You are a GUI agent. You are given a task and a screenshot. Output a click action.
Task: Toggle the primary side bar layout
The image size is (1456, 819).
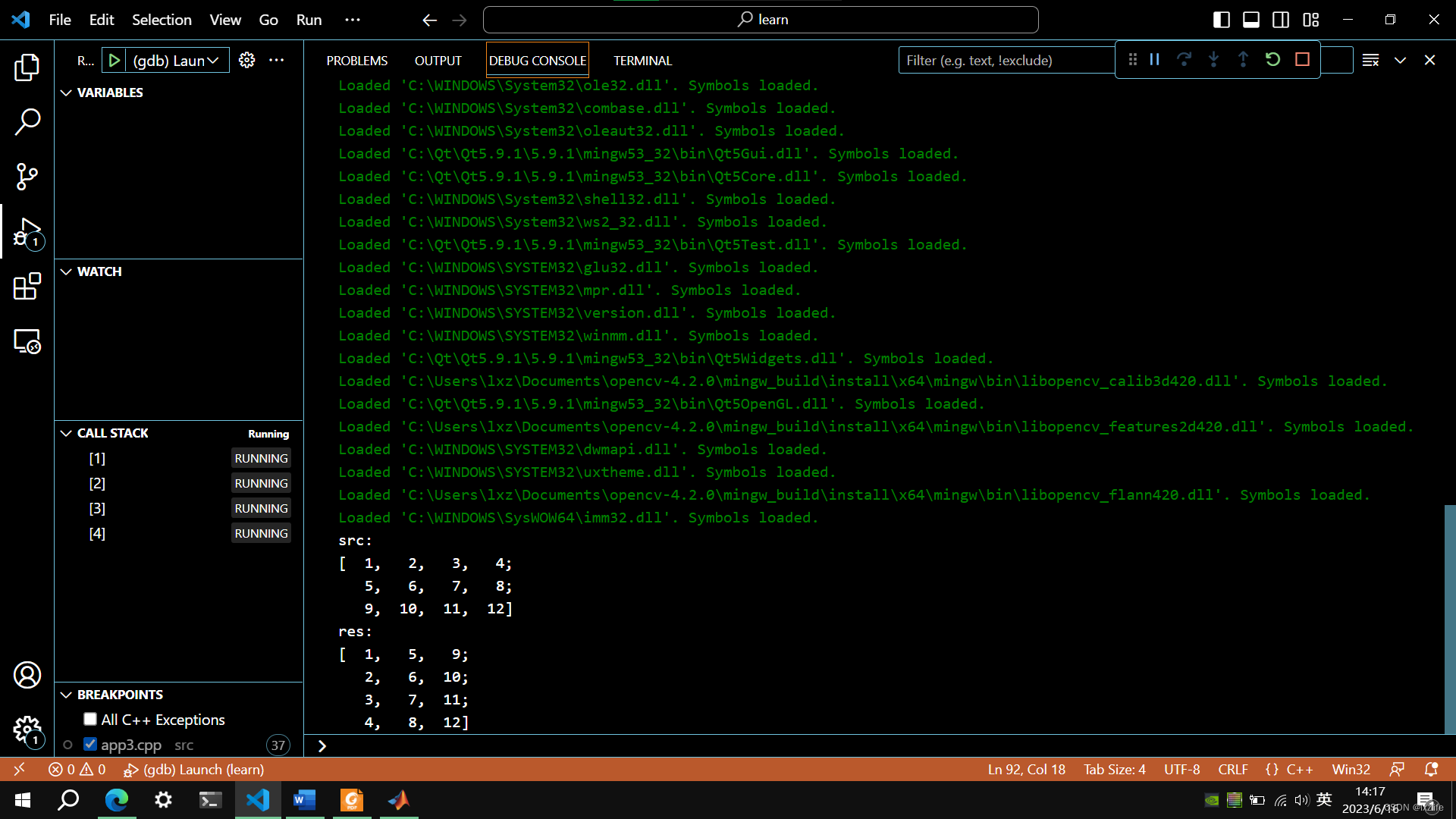[x=1221, y=20]
